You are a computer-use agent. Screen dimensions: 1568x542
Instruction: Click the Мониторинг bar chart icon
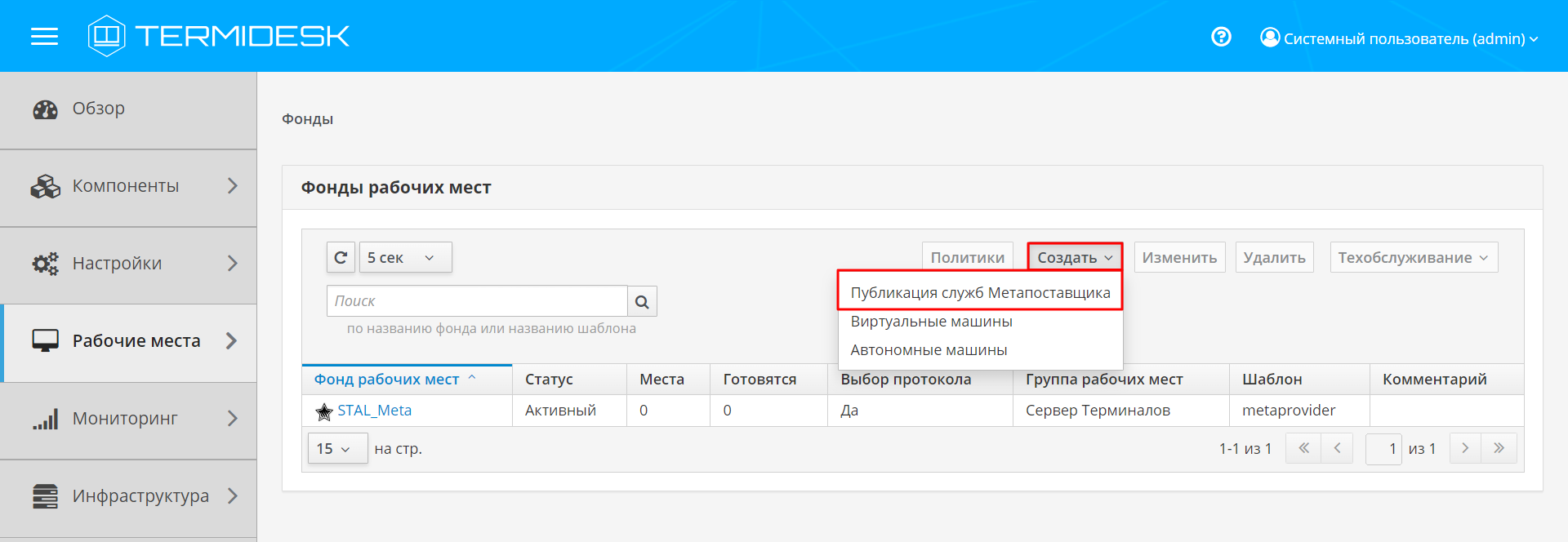(46, 419)
